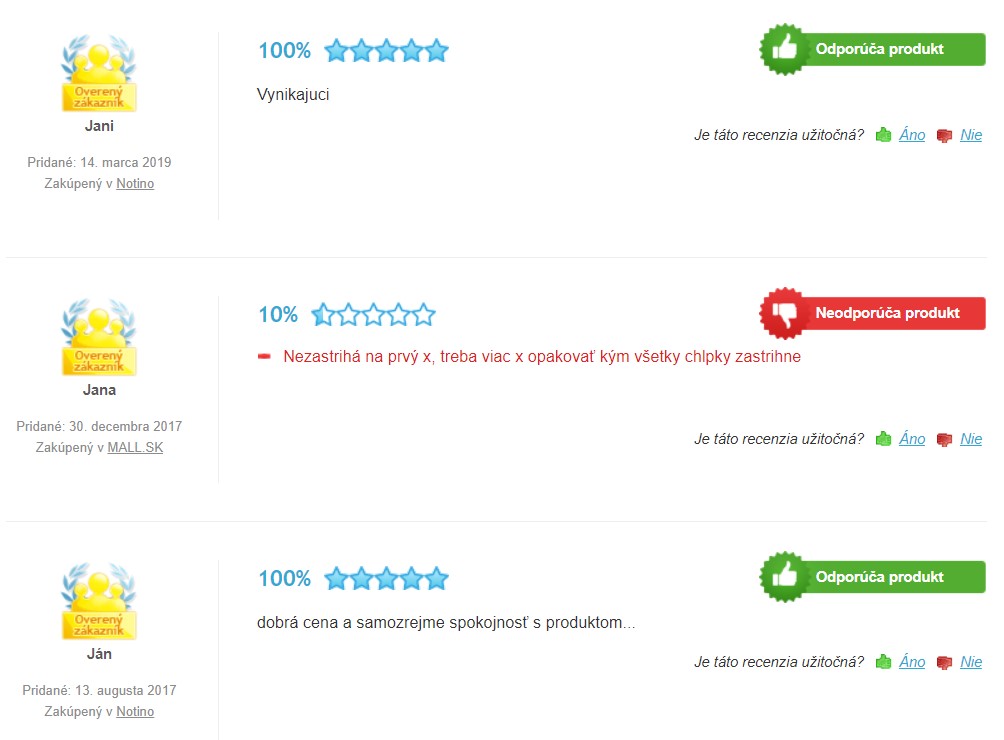Click green thumbs-up icon on Jana's review
Image resolution: width=1004 pixels, height=740 pixels.
(x=883, y=439)
